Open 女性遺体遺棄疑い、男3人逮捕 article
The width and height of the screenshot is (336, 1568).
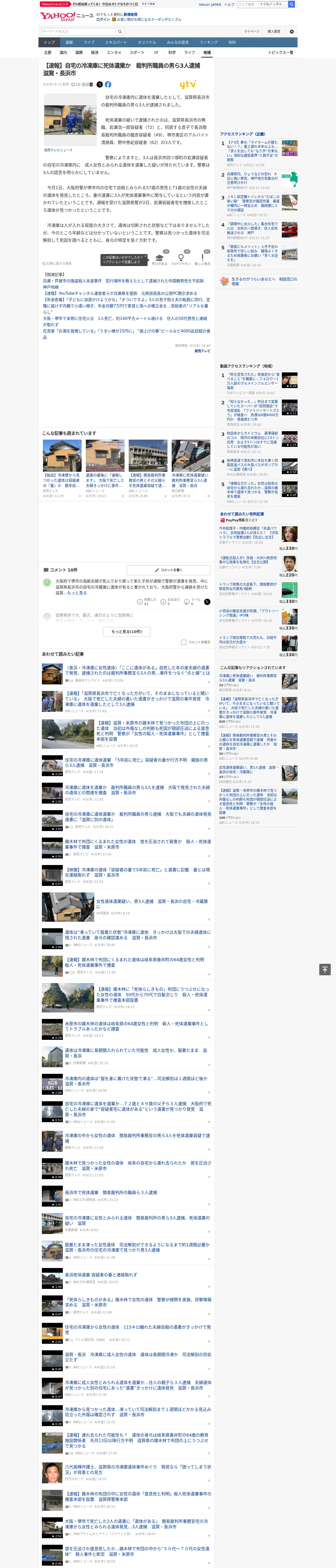[x=152, y=903]
